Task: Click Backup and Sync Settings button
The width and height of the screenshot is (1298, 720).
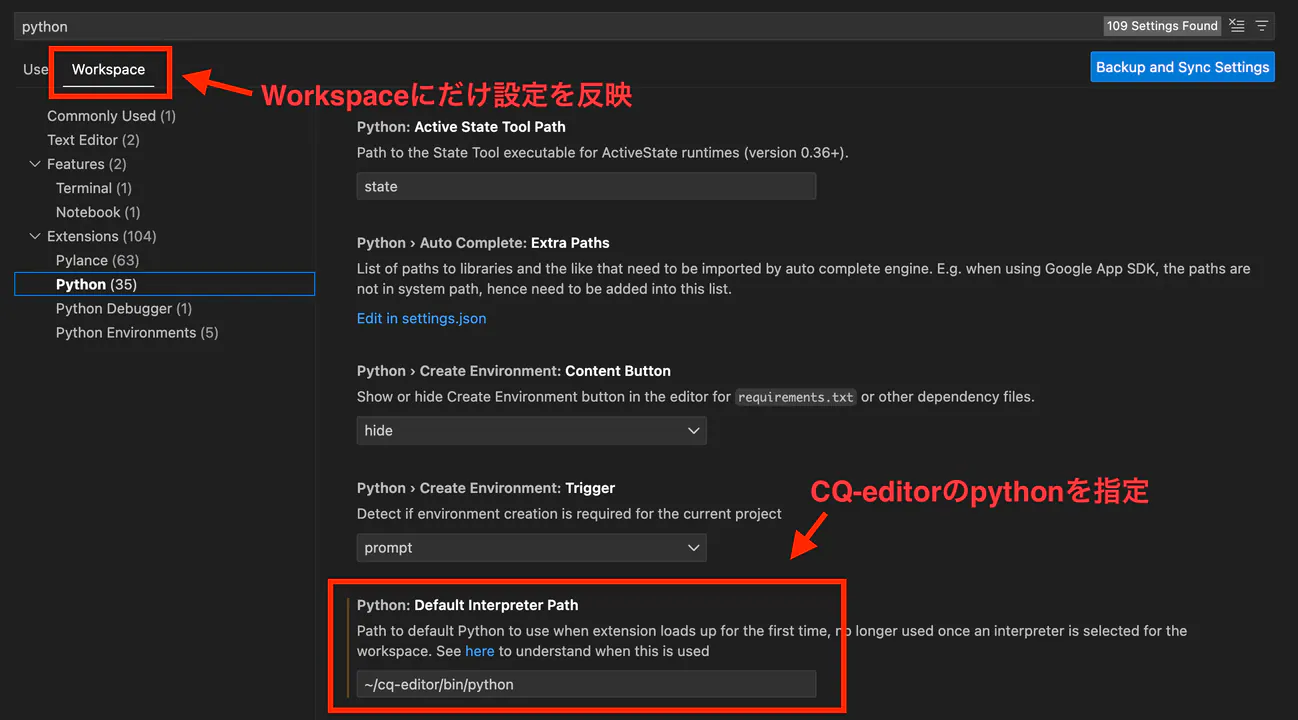Action: point(1182,67)
